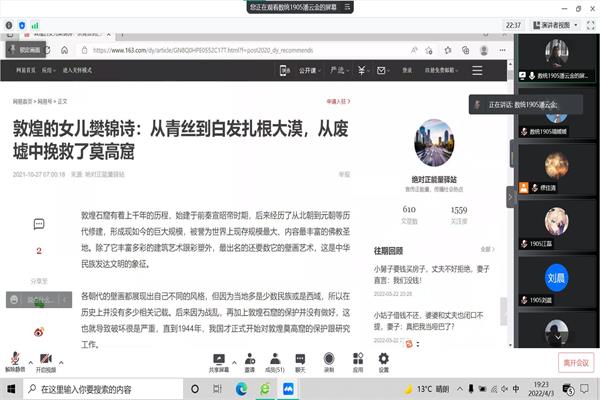Open meeting Settings gear
The width and height of the screenshot is (600, 400).
383,357
